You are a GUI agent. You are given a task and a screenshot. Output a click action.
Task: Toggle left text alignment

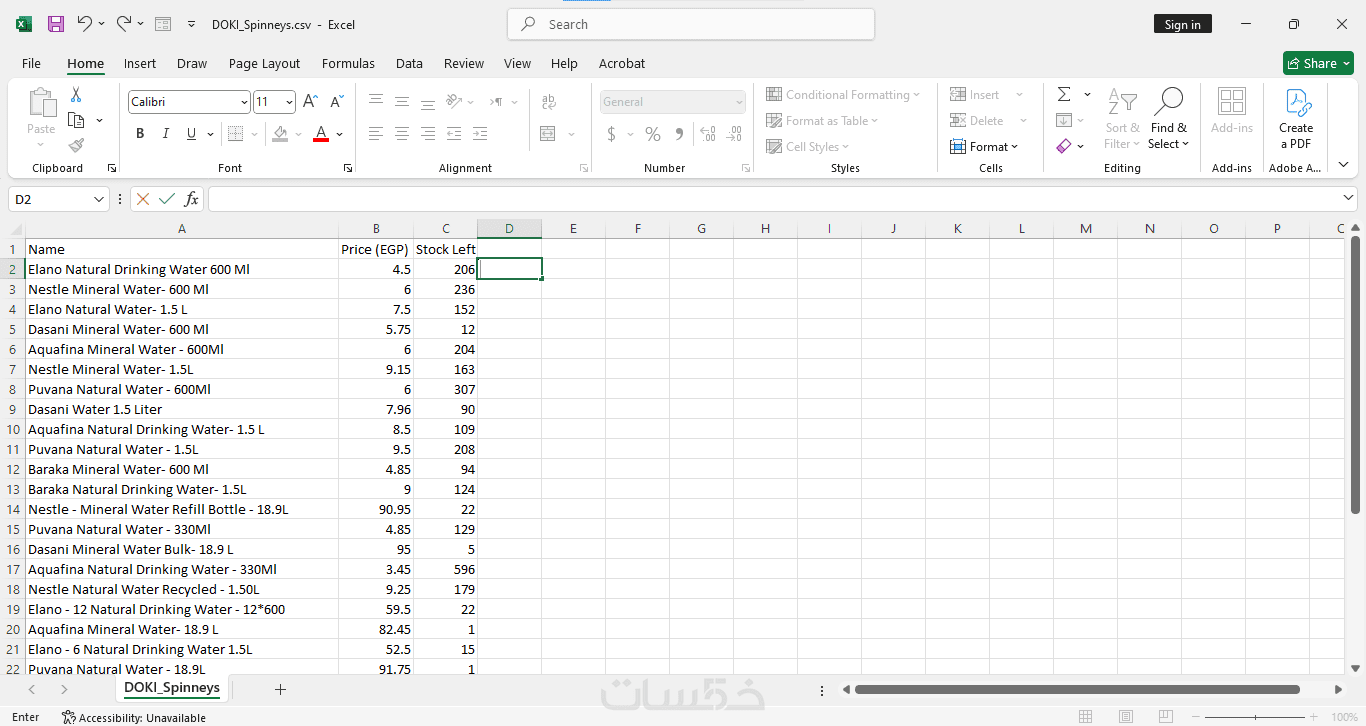pyautogui.click(x=376, y=134)
